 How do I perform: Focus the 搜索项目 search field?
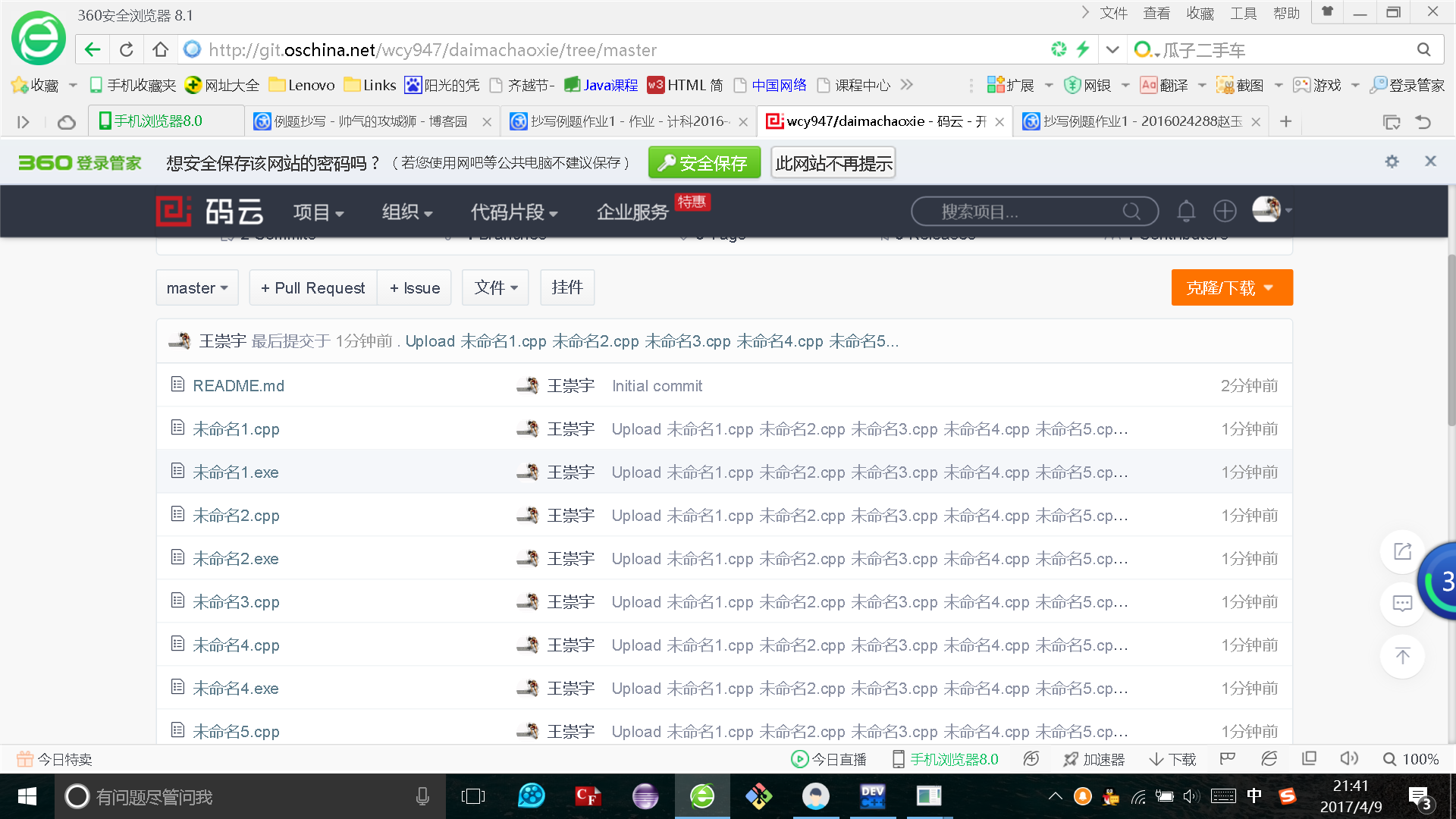(1034, 212)
